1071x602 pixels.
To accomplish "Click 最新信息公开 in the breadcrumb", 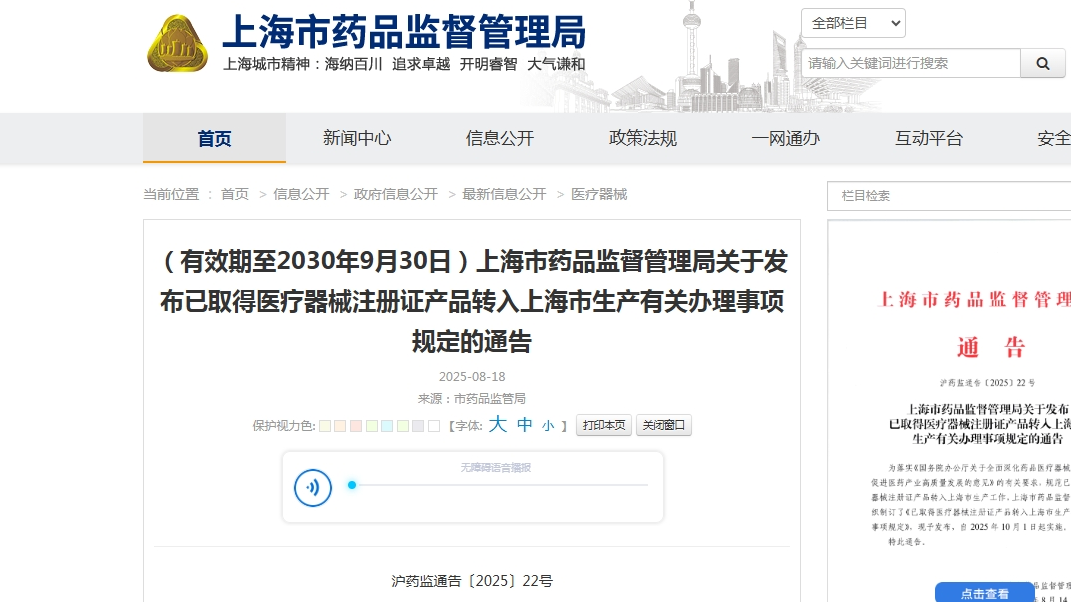I will pos(504,194).
